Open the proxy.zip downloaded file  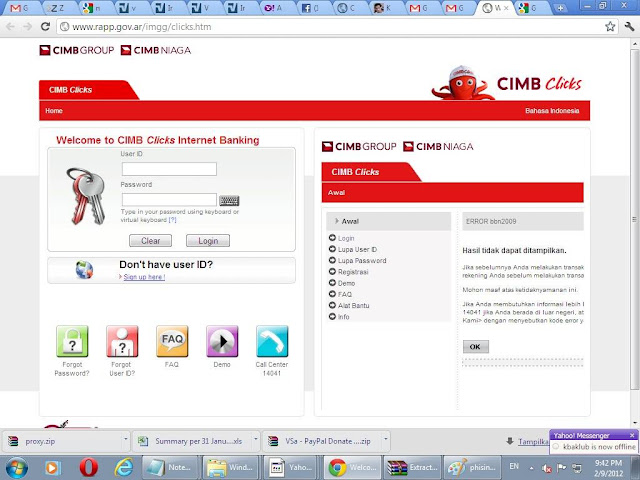click(x=65, y=441)
